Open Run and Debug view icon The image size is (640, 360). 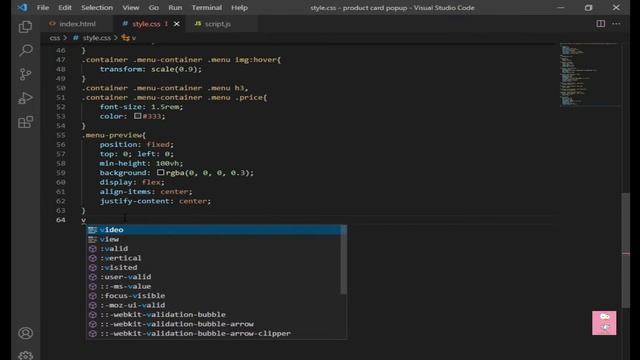point(25,98)
